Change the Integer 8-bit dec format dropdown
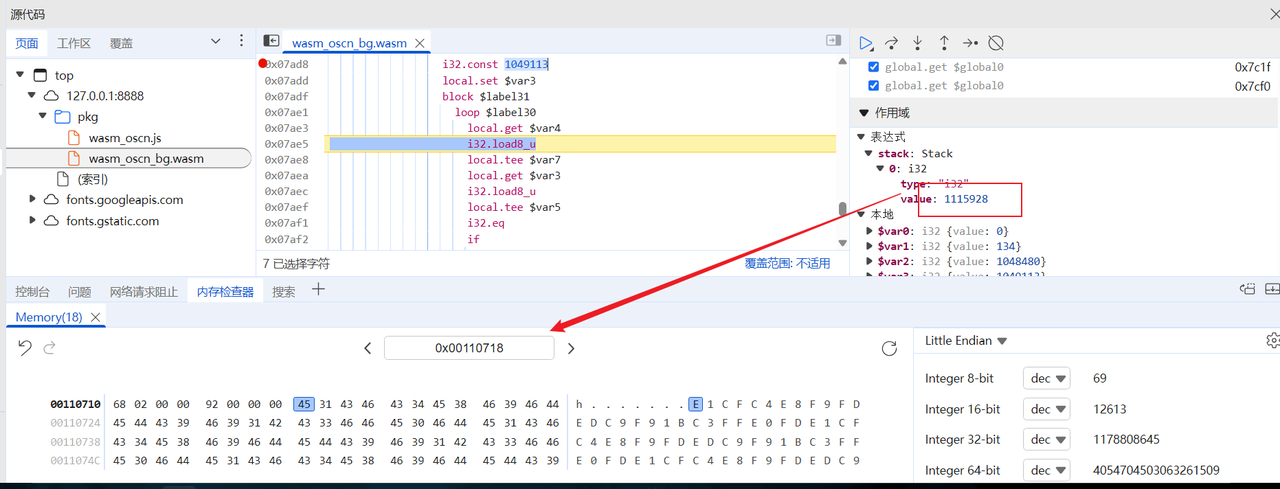The height and width of the screenshot is (489, 1280). pos(1046,379)
